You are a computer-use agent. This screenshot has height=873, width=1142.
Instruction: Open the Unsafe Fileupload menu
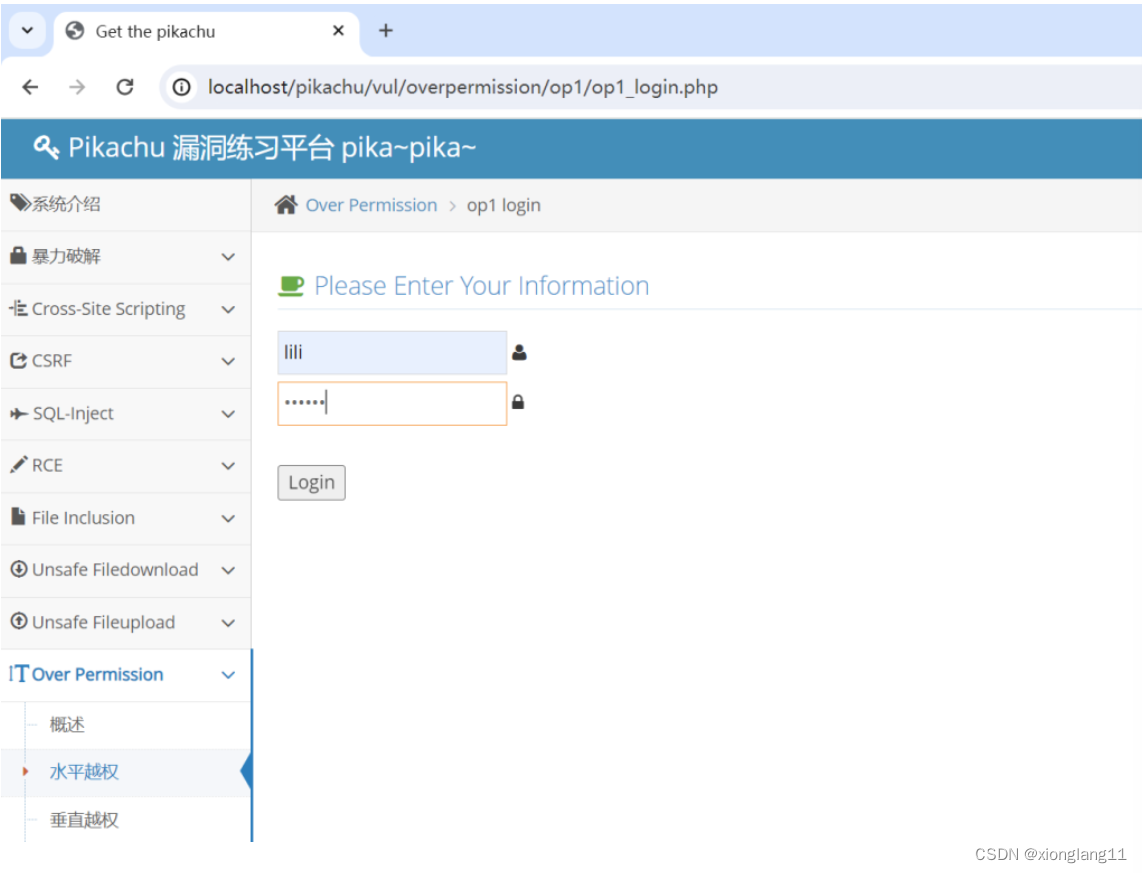[x=126, y=623]
